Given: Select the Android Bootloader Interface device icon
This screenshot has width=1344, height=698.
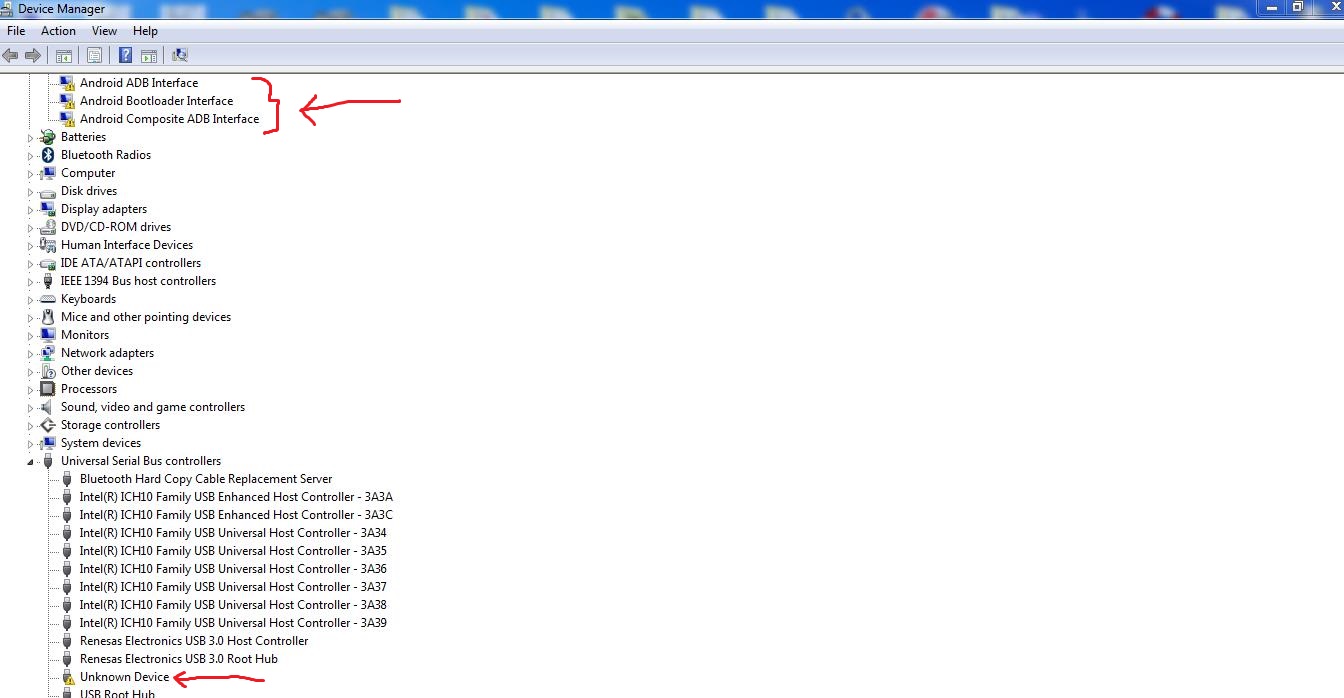Looking at the screenshot, I should click(x=67, y=101).
